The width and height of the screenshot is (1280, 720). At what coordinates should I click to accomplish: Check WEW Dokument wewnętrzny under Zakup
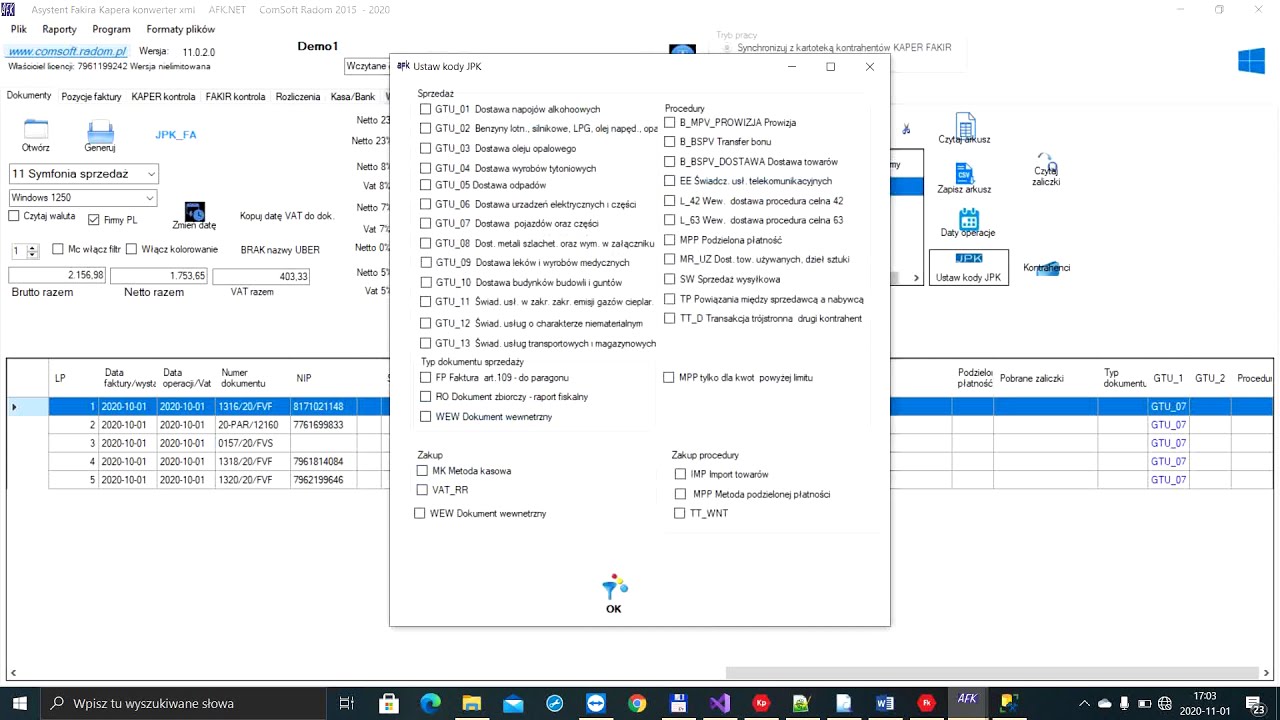point(420,513)
